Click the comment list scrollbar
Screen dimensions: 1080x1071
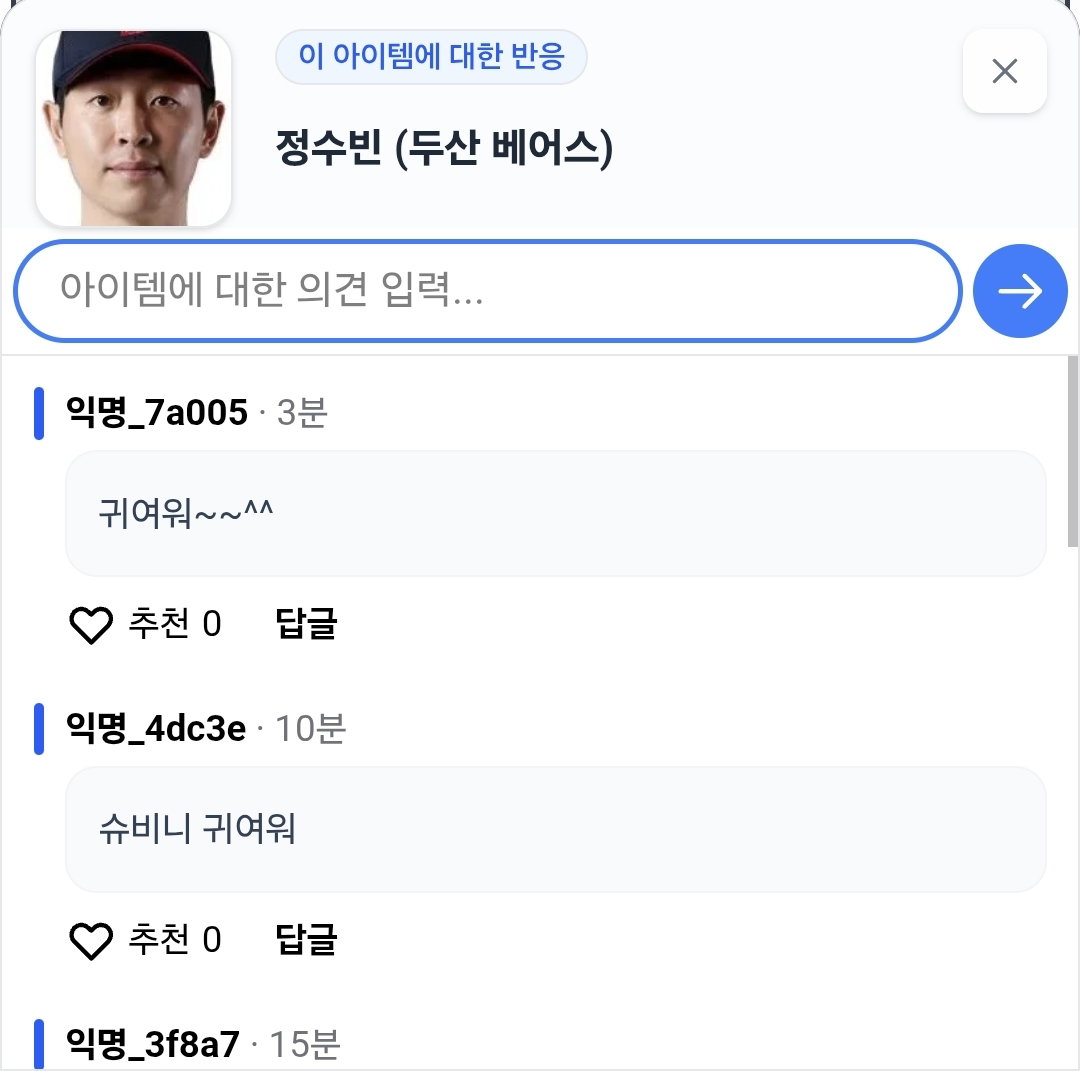tap(1072, 452)
